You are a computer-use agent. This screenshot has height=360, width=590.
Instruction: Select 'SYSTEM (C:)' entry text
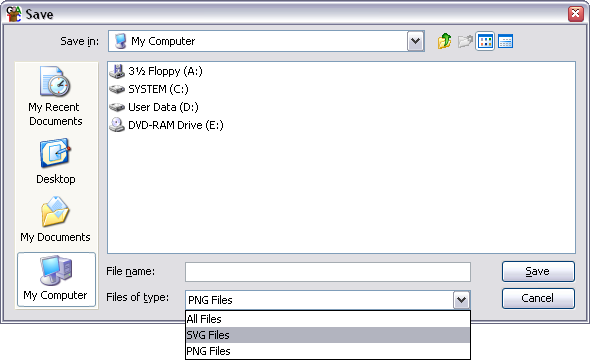point(158,89)
